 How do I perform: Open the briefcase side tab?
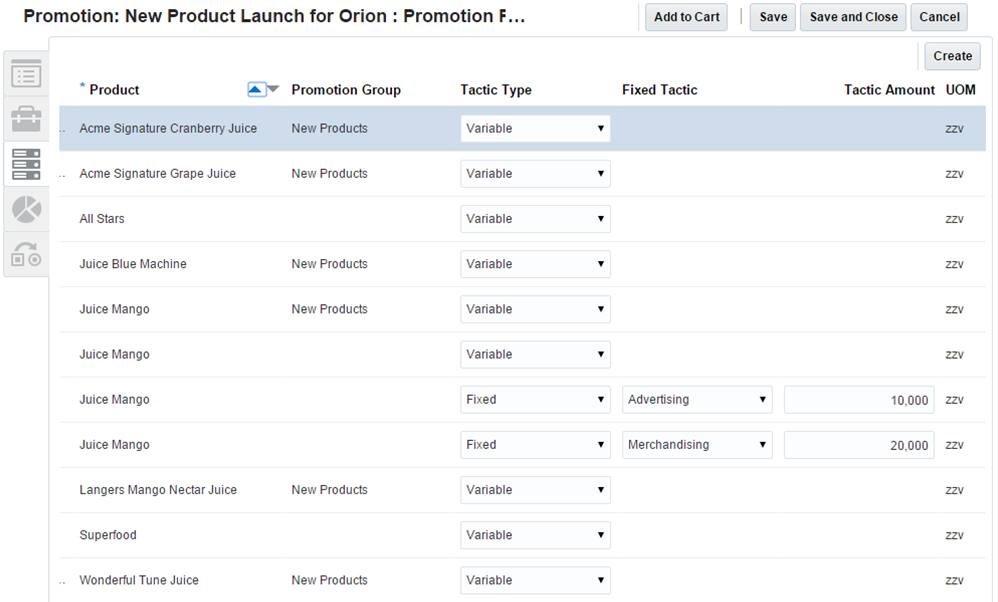[x=26, y=120]
